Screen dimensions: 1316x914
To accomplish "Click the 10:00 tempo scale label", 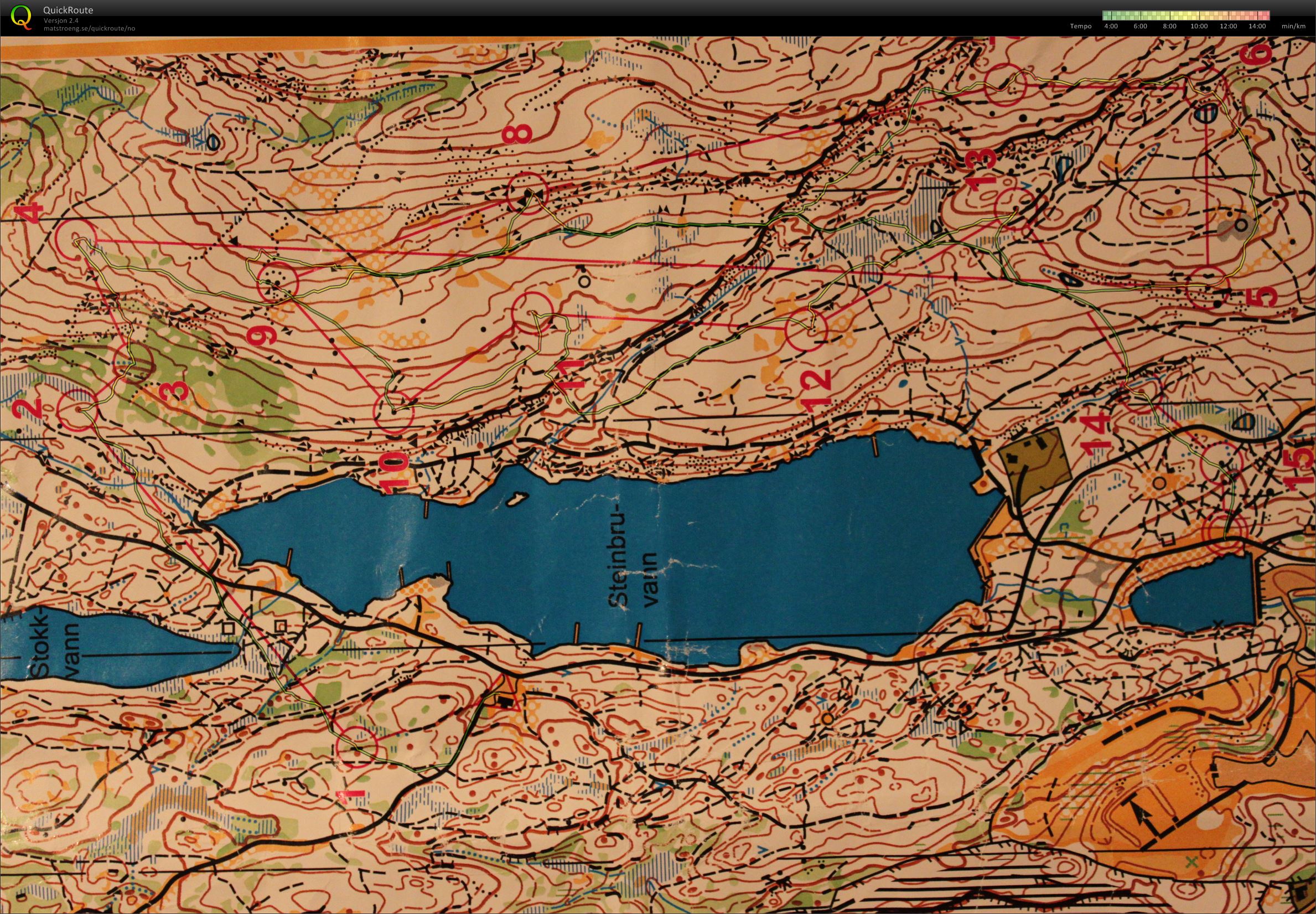I will [x=1199, y=27].
